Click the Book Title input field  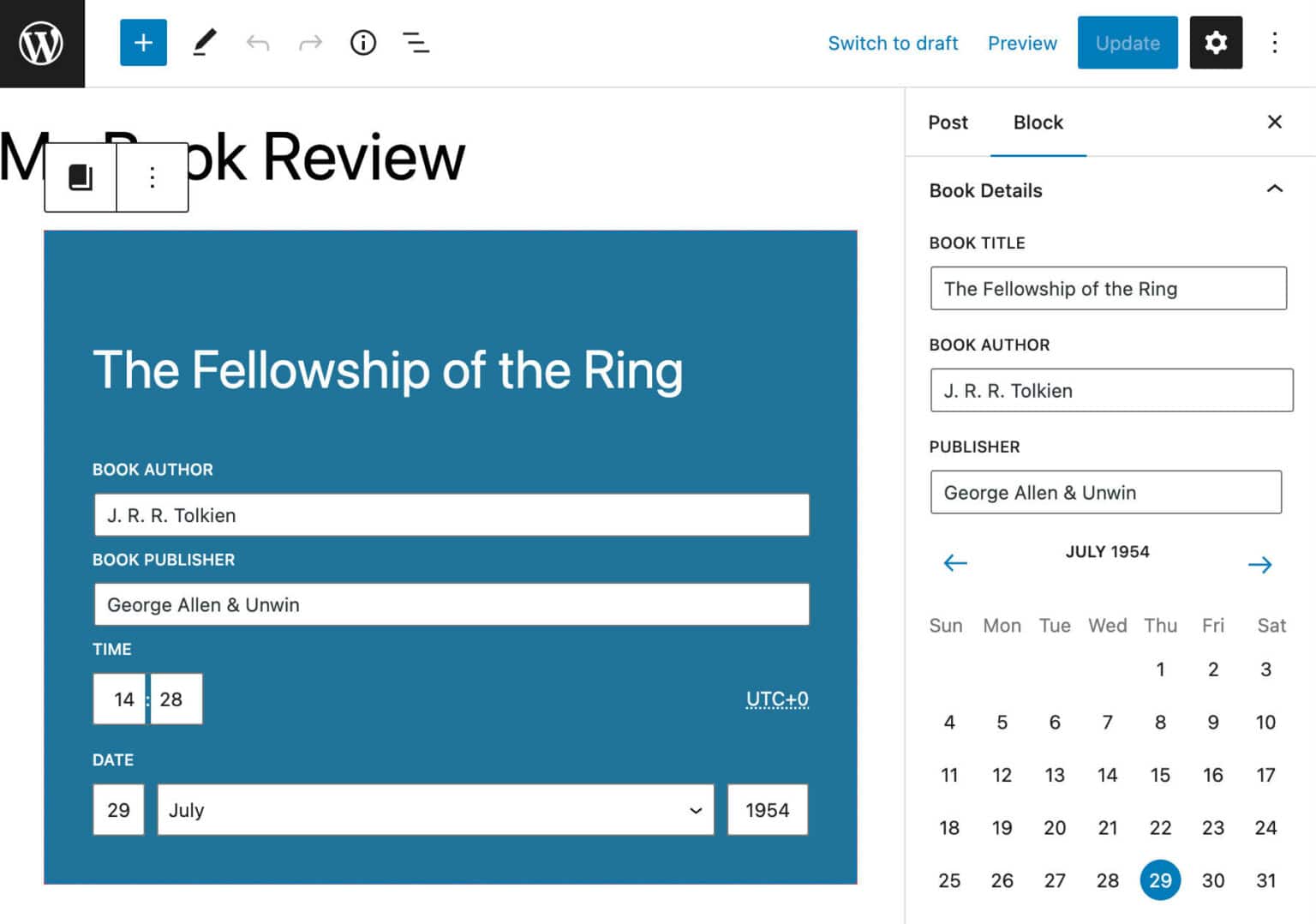[1108, 288]
